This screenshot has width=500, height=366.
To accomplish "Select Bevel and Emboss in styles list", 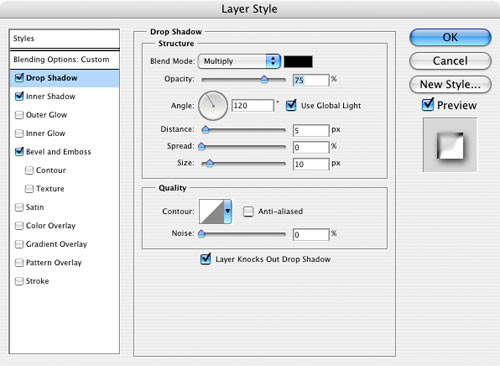I will [58, 152].
